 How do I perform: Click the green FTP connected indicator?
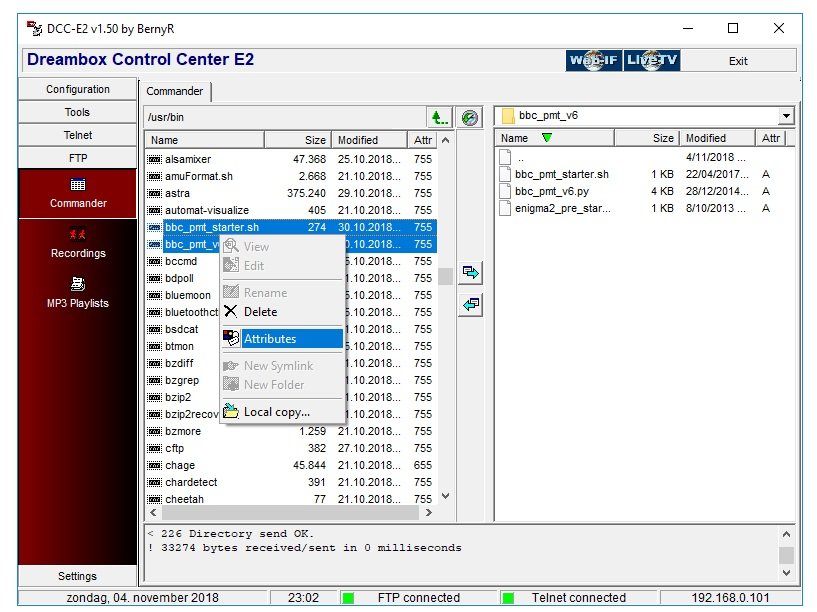click(x=348, y=597)
